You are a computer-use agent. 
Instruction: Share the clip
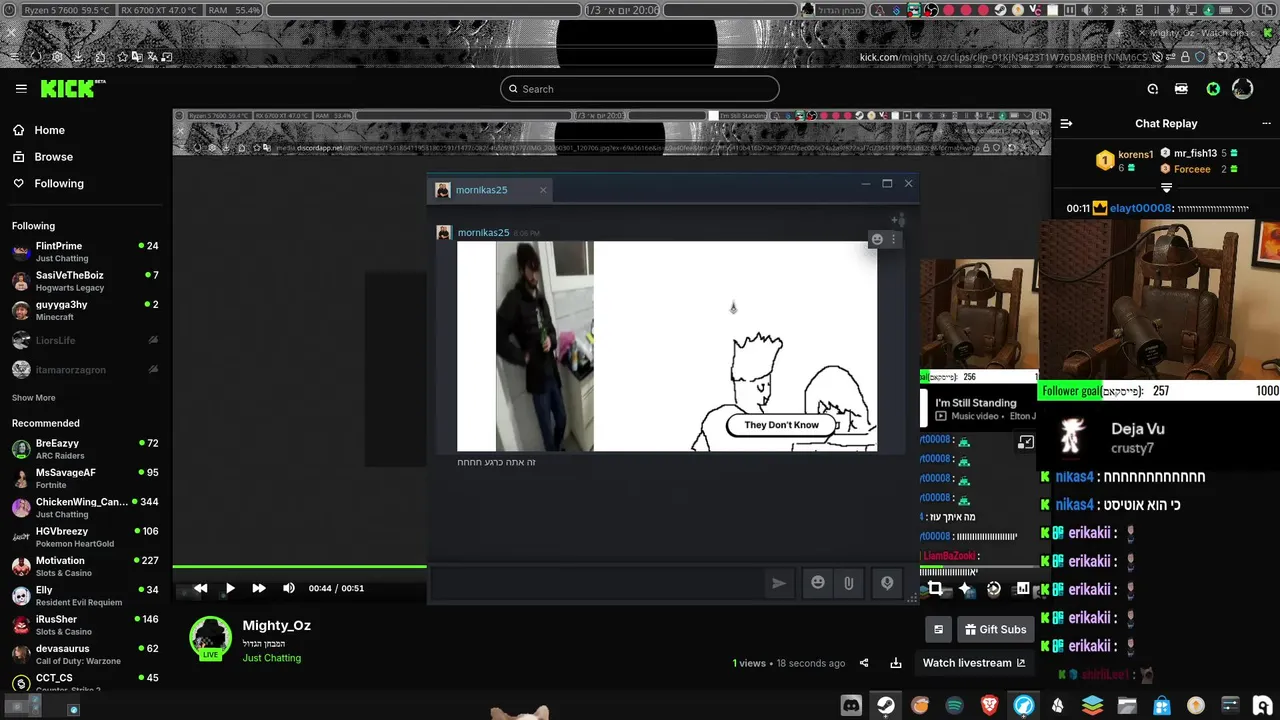[864, 663]
